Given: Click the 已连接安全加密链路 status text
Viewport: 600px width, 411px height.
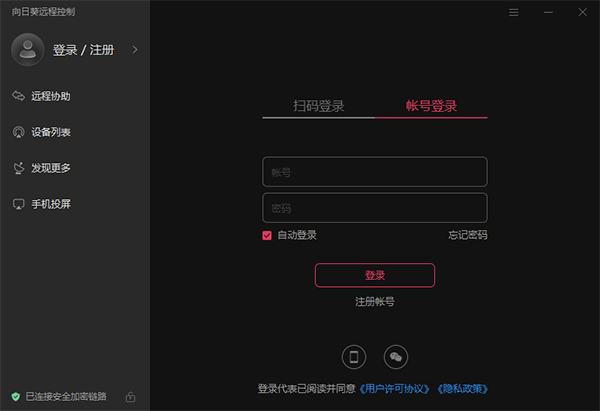Looking at the screenshot, I should click(66, 396).
